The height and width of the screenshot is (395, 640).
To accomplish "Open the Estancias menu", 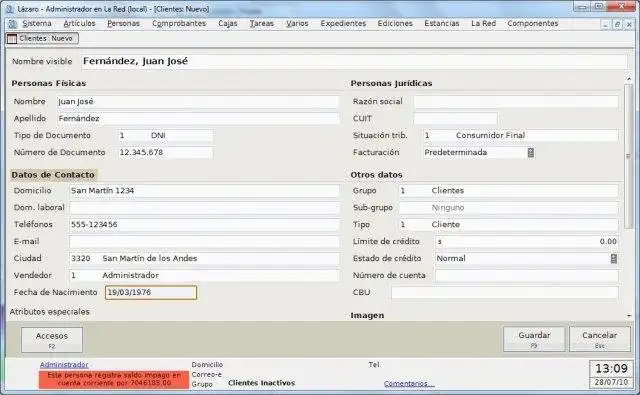I will 442,24.
